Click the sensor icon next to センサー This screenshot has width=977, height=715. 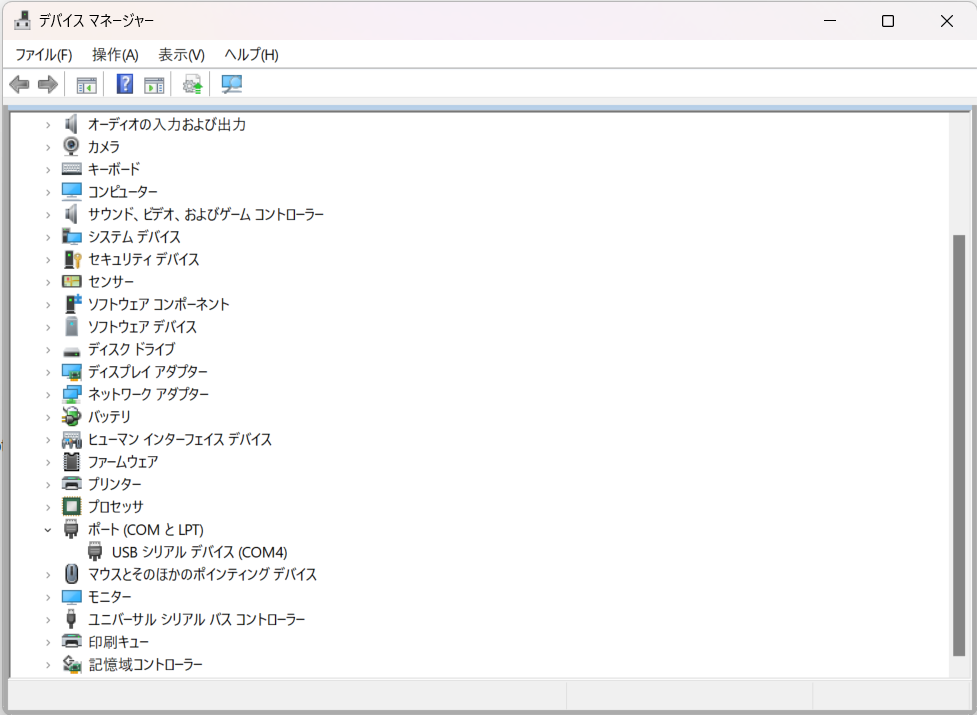(x=72, y=282)
